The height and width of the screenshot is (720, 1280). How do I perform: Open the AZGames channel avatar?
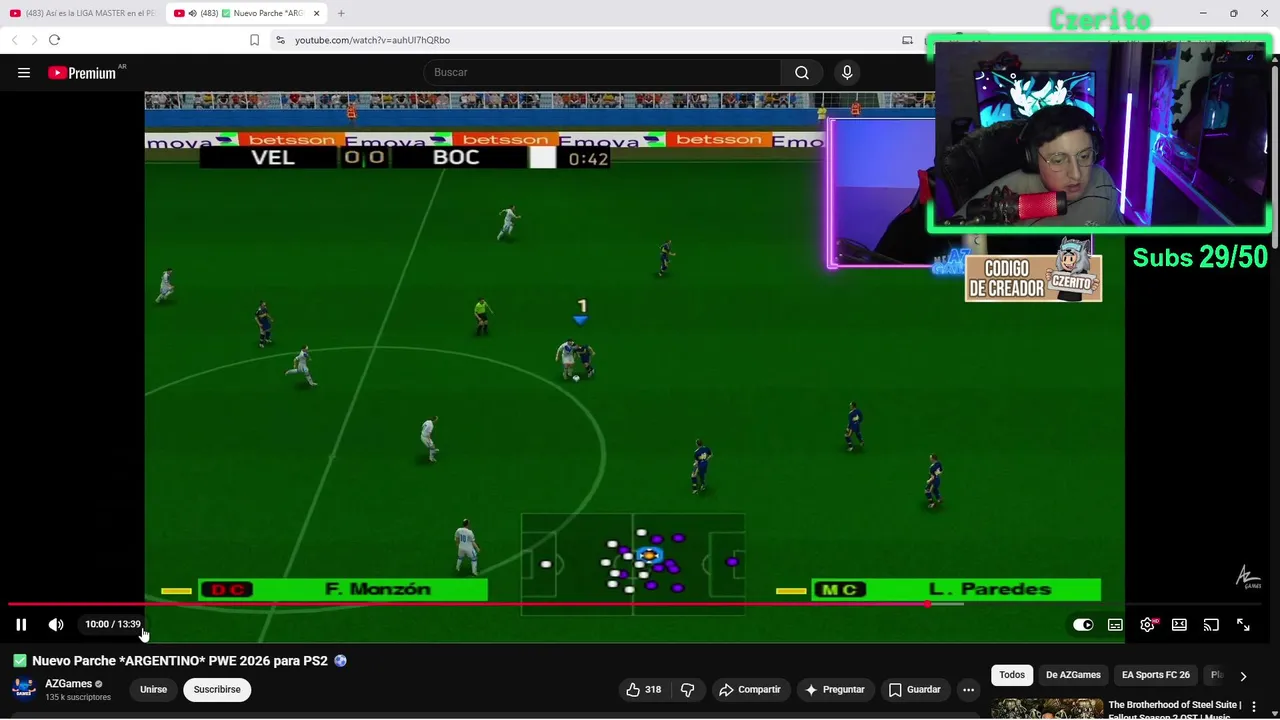24,689
